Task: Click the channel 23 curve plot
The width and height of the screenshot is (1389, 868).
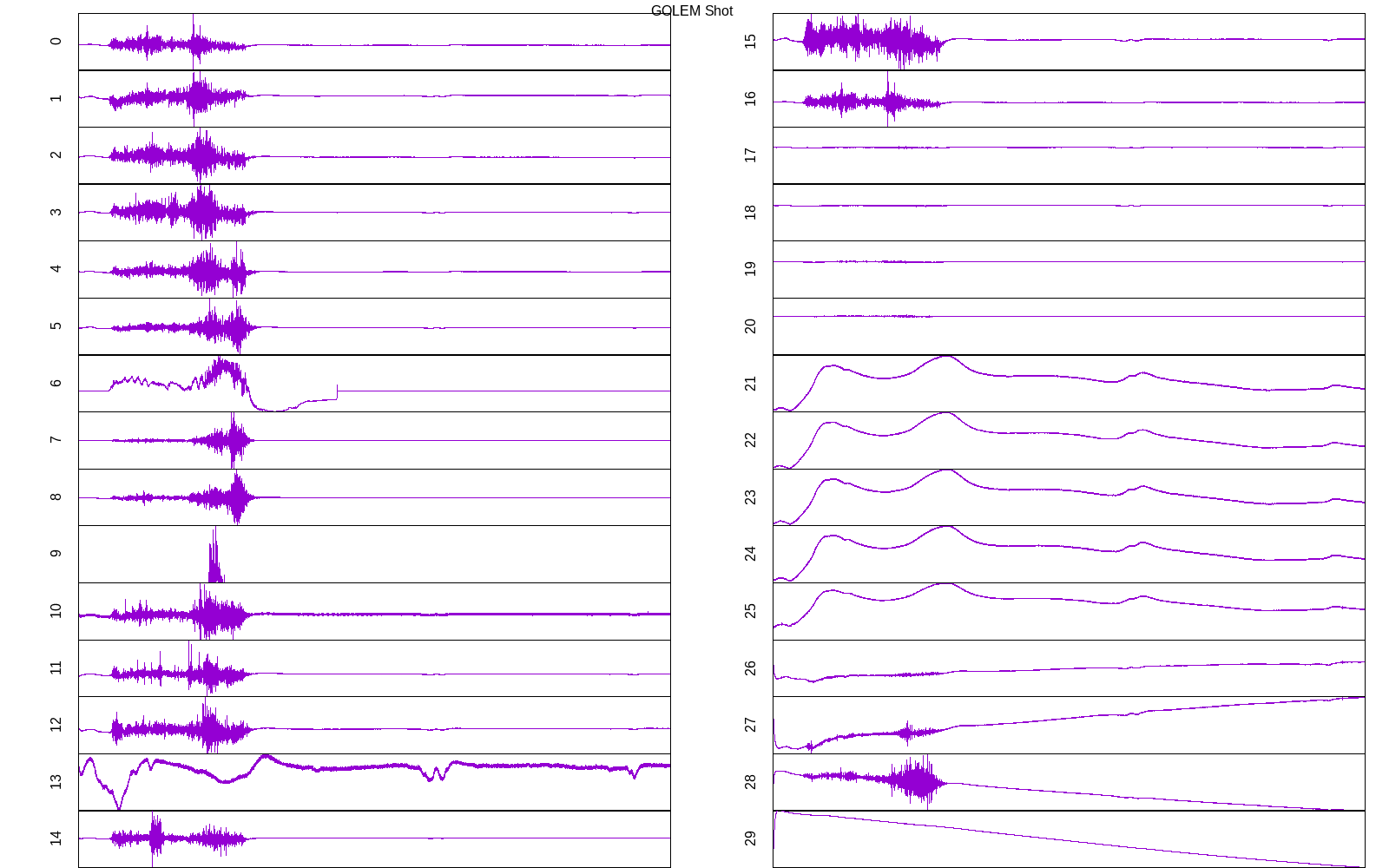Action: click(x=1069, y=497)
